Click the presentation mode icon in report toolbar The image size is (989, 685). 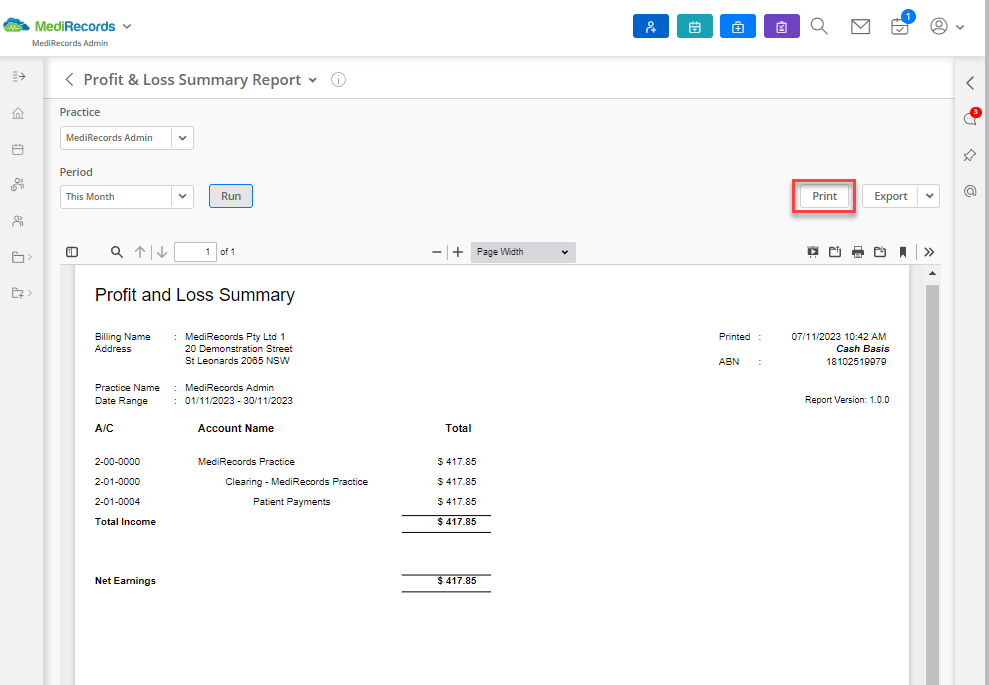(x=813, y=252)
